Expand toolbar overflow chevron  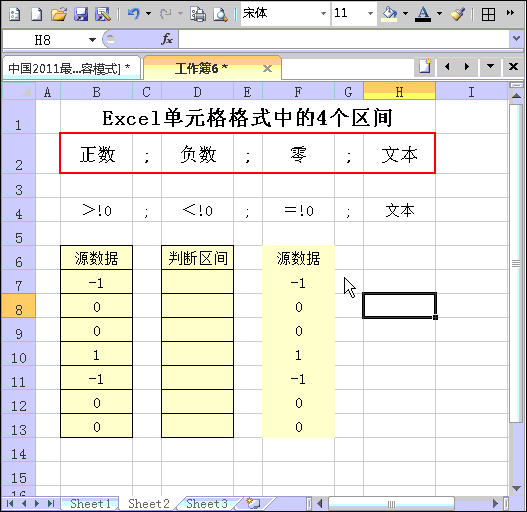510,13
